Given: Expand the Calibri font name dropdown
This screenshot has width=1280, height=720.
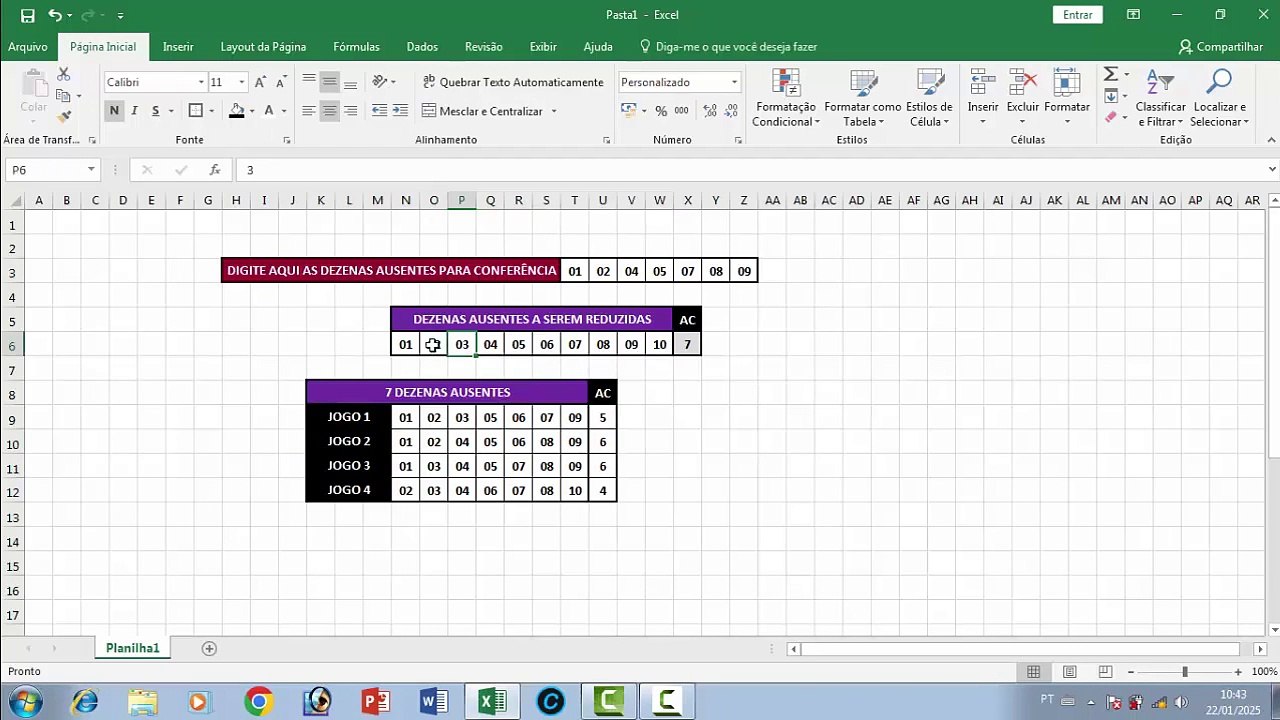Looking at the screenshot, I should pyautogui.click(x=201, y=82).
